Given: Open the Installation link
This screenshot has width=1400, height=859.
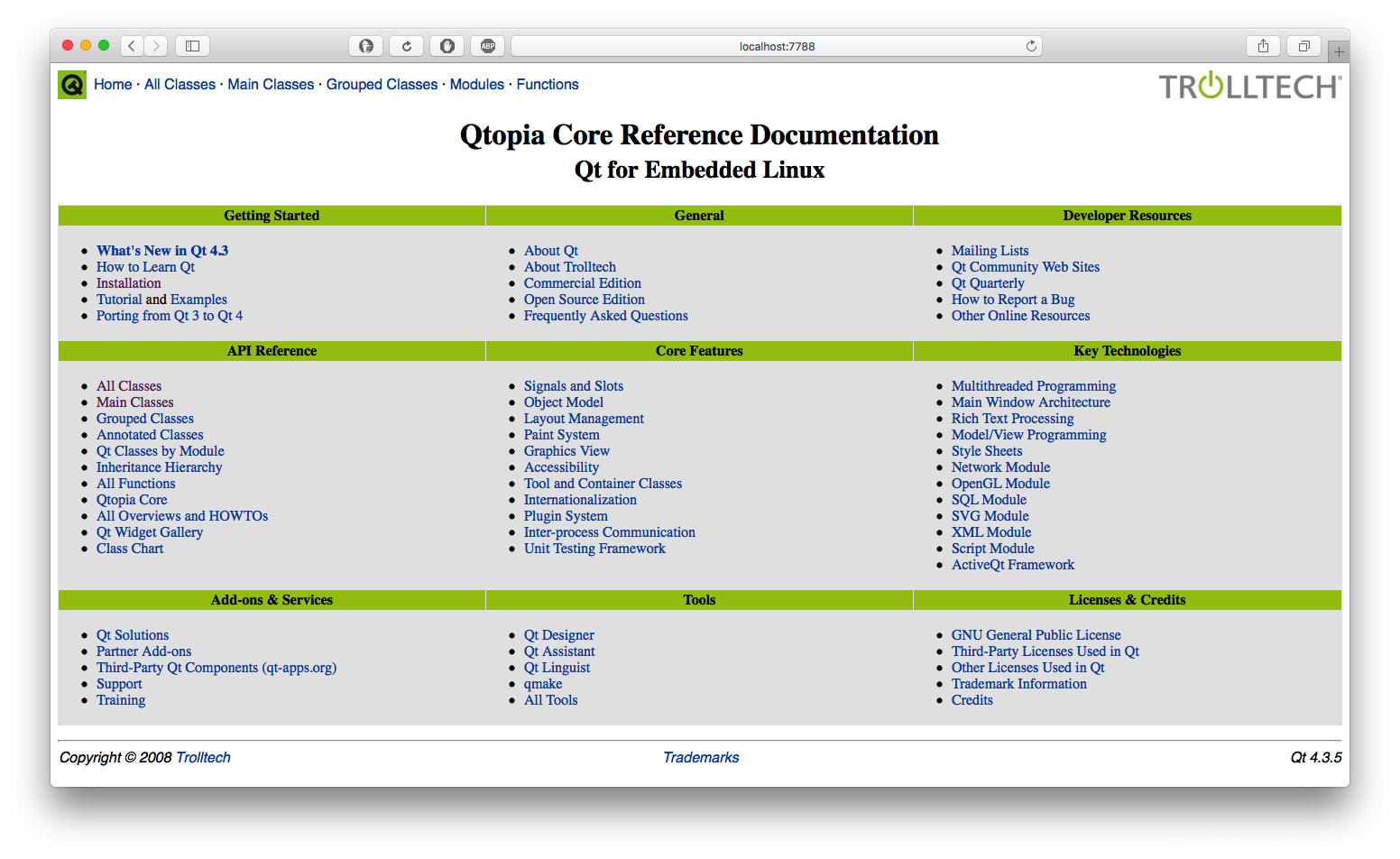Looking at the screenshot, I should [128, 283].
